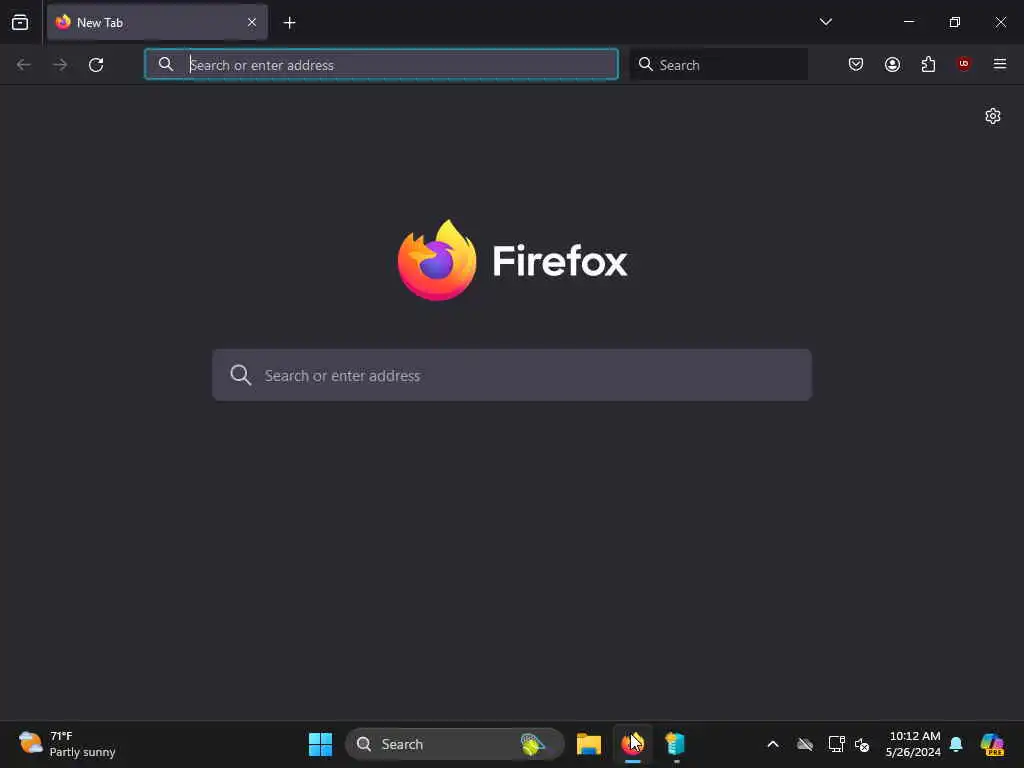The height and width of the screenshot is (768, 1024).
Task: Go back one page
Action: 24,65
